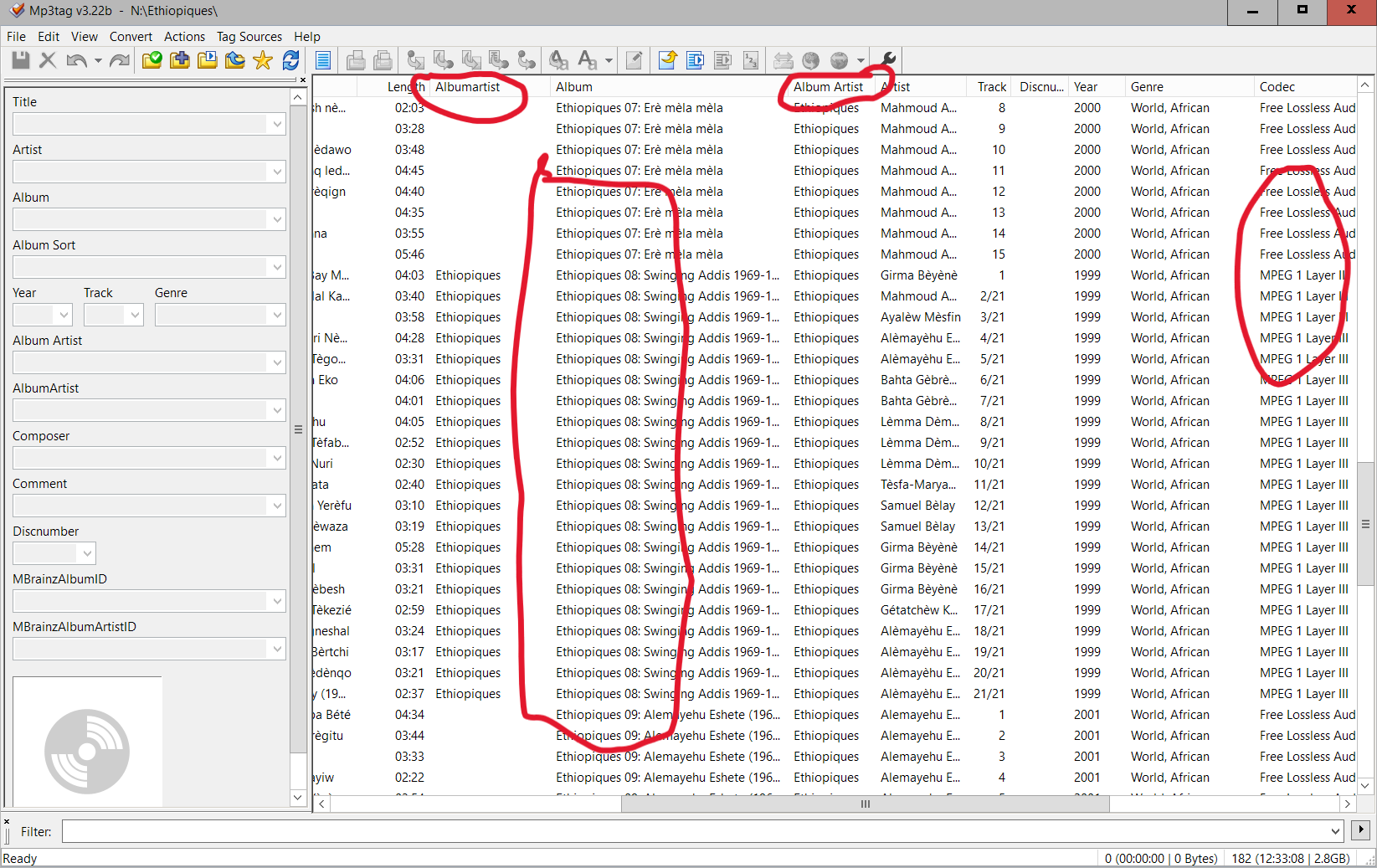Click the first grey globe tag source icon
1377x868 pixels.
point(810,60)
